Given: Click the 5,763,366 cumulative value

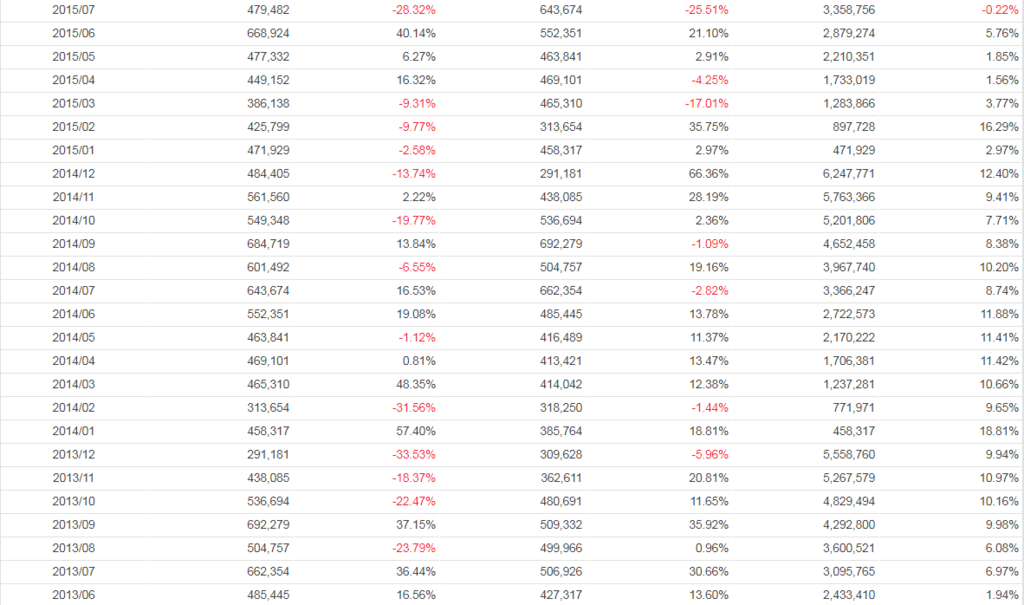Looking at the screenshot, I should click(x=849, y=197).
